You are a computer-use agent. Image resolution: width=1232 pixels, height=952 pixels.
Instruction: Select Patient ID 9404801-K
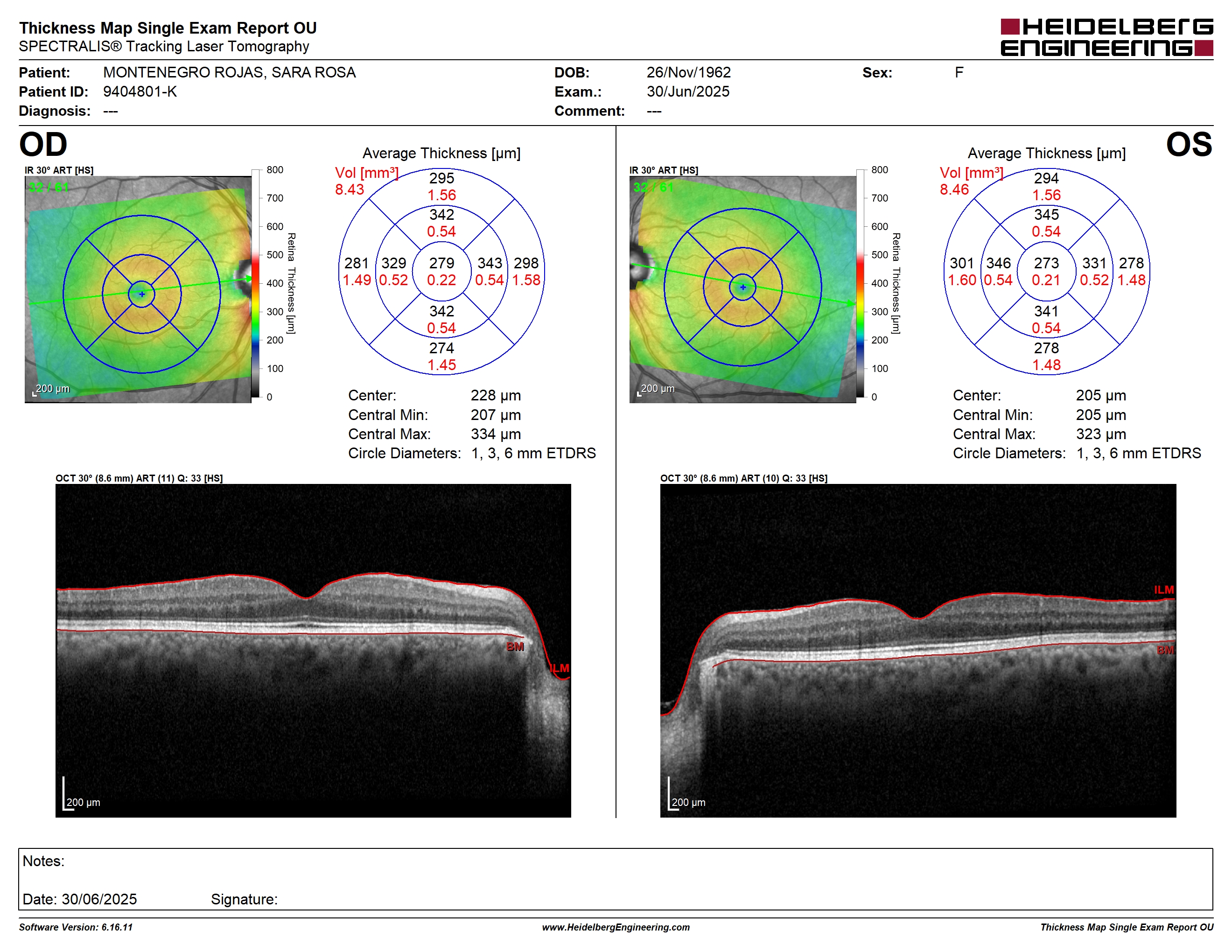(x=140, y=92)
